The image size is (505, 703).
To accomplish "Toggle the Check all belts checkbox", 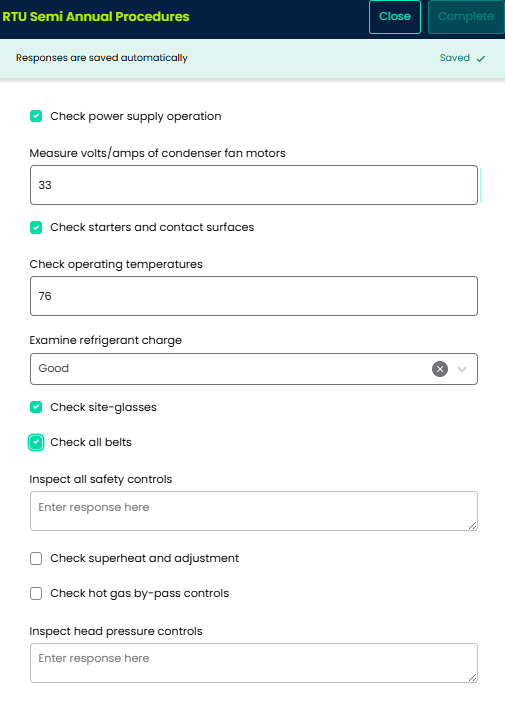I will (36, 443).
